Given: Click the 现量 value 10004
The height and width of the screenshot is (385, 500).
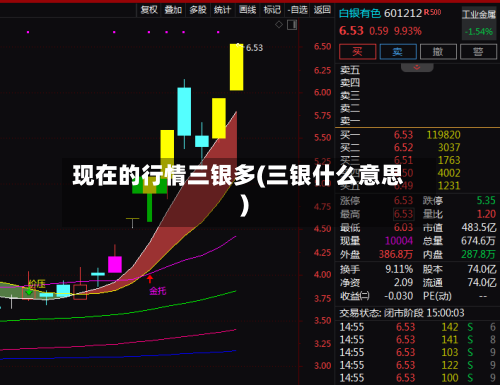Looking at the screenshot, I should tap(399, 241).
